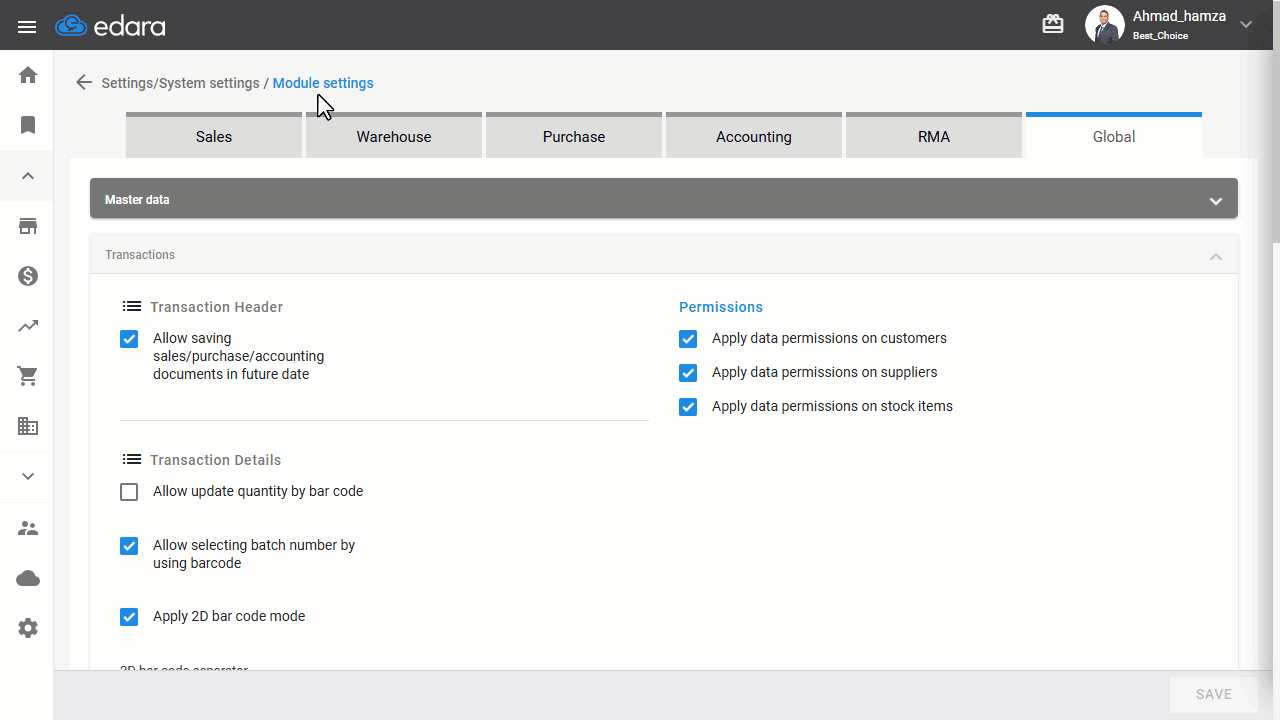Collapse sidebar section with up chevron
This screenshot has width=1280, height=720.
[28, 176]
